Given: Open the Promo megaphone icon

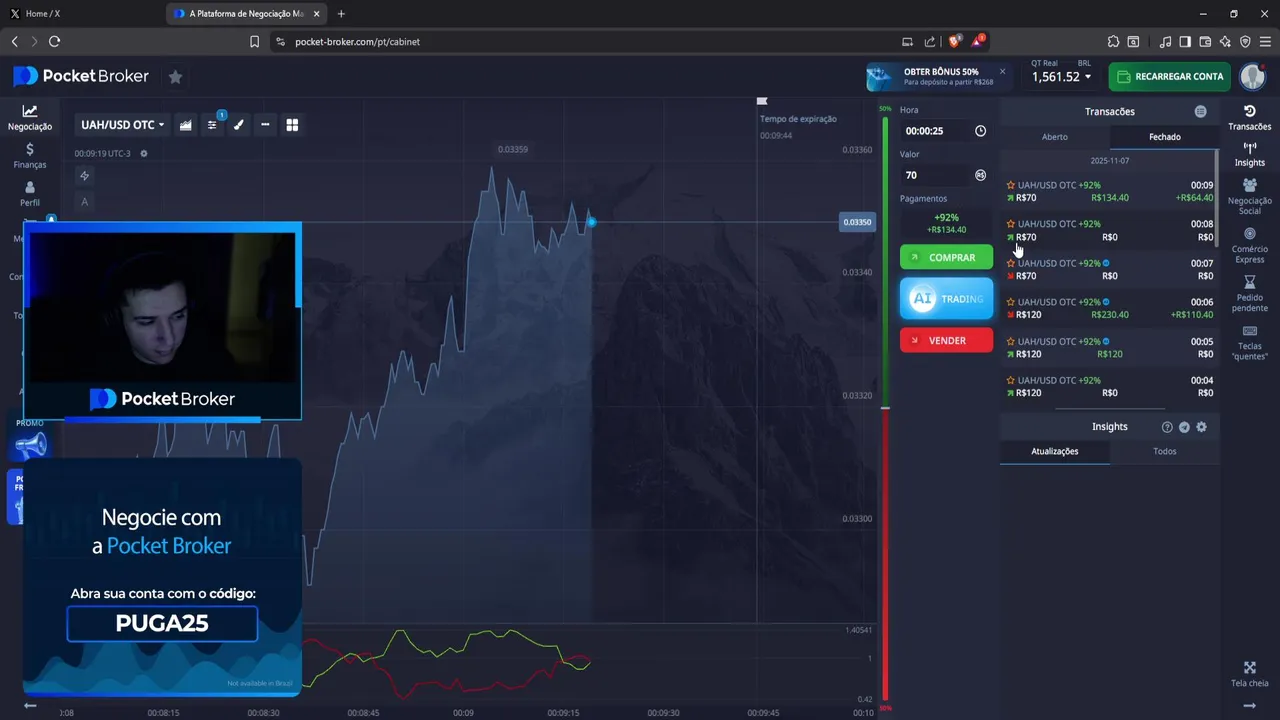Looking at the screenshot, I should (30, 444).
